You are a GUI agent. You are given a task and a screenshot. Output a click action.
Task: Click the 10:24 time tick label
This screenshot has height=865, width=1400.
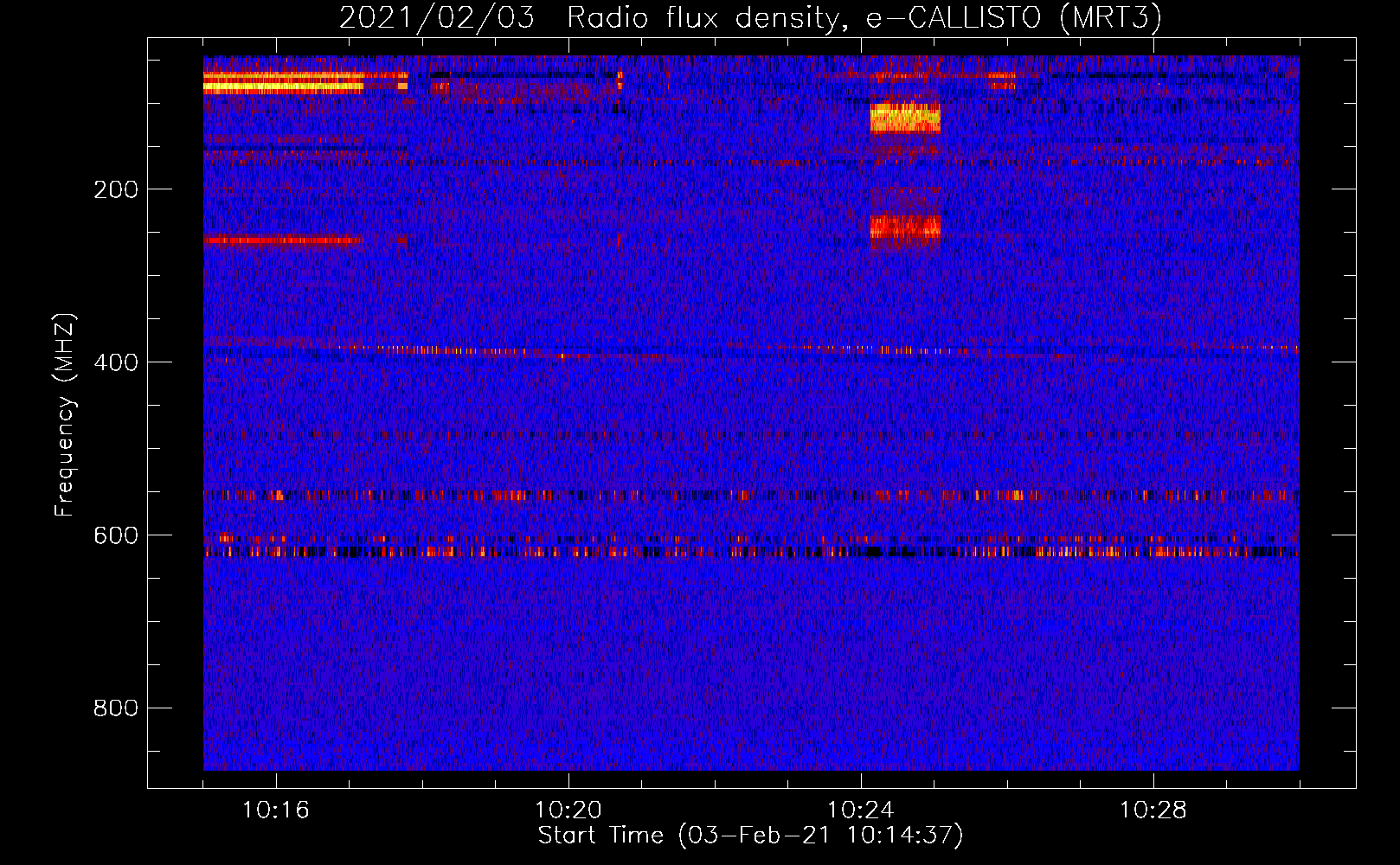(861, 811)
